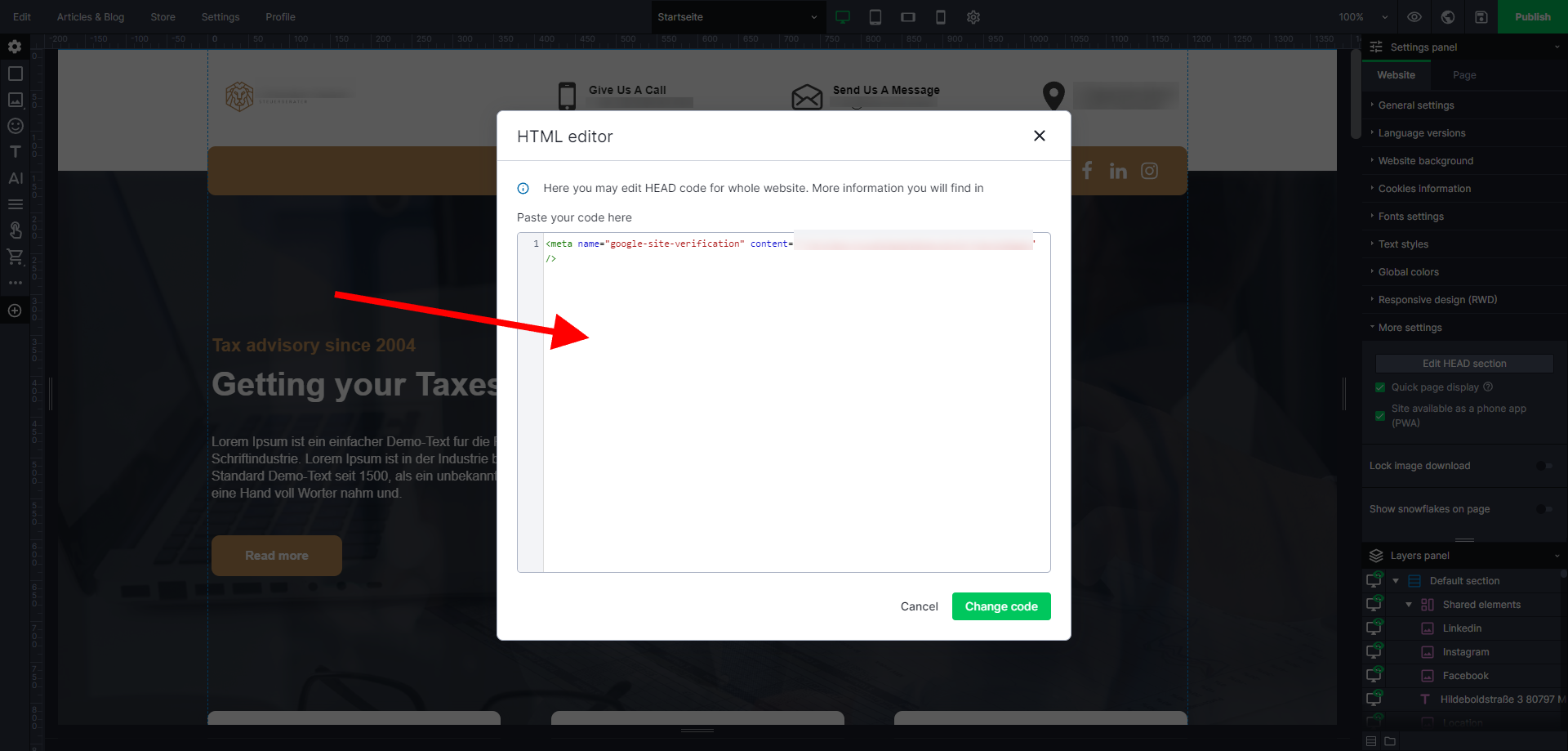Open the three-dots more tools in sidebar
Screen dimensions: 1568x751
[x=15, y=283]
